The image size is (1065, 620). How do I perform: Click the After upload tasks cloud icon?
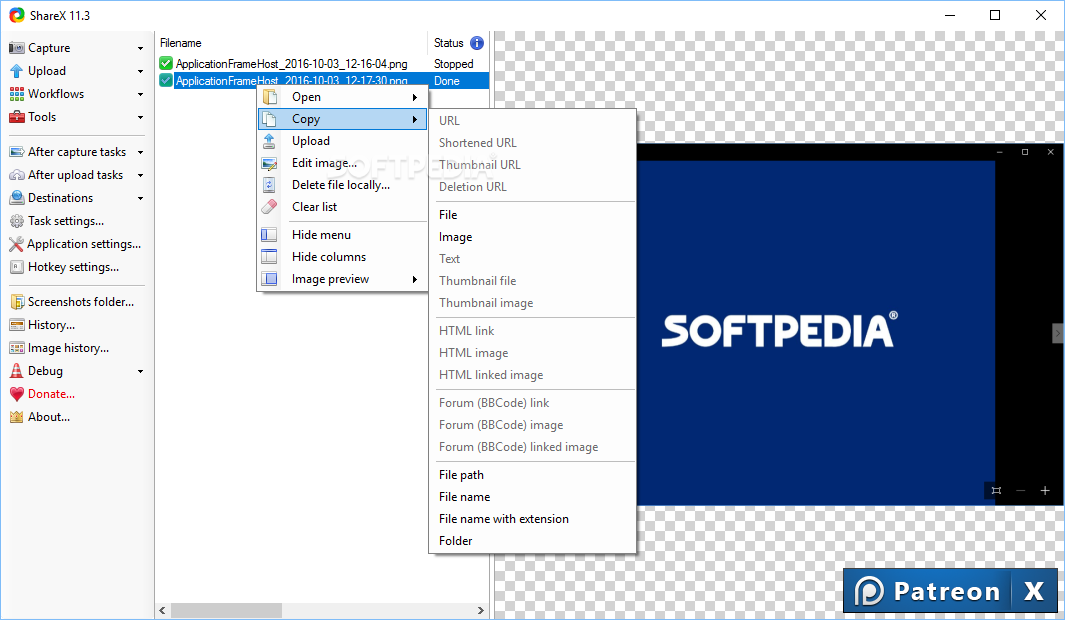[x=16, y=175]
